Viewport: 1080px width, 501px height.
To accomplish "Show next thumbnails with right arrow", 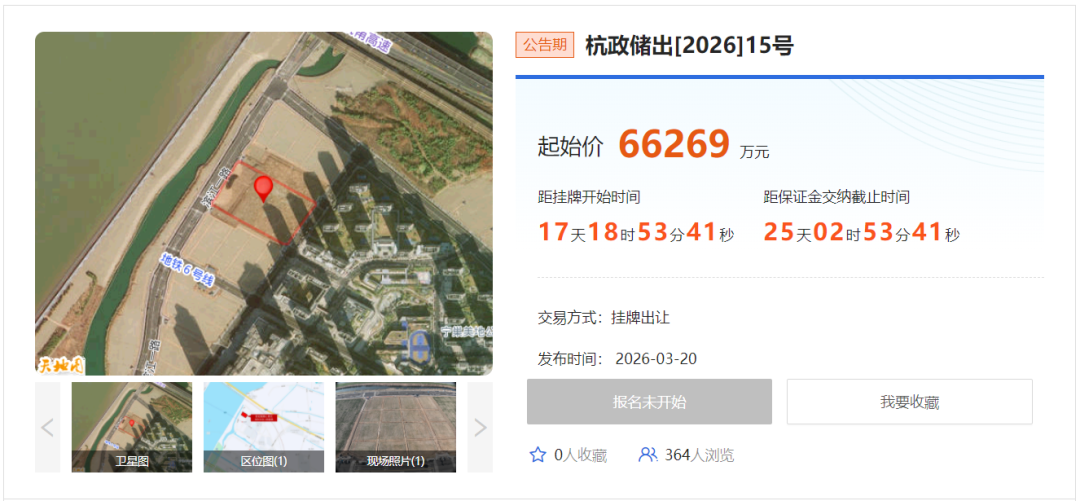I will pyautogui.click(x=480, y=427).
